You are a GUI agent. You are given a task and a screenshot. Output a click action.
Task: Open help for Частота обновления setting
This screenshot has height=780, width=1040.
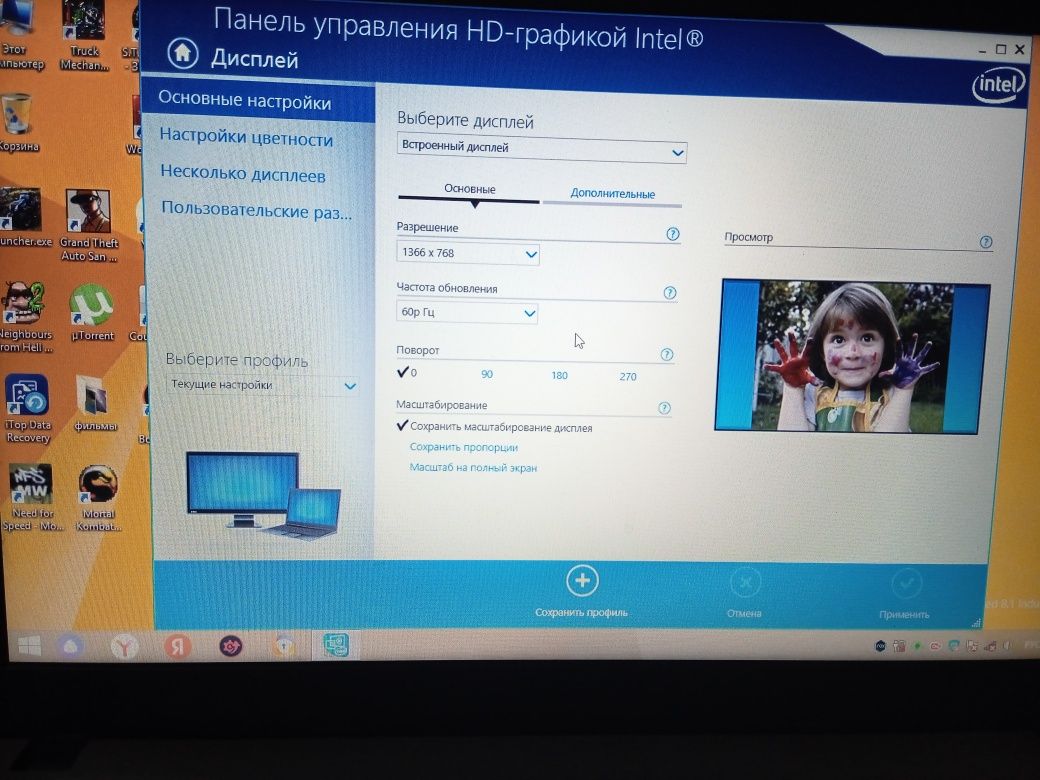[x=670, y=292]
